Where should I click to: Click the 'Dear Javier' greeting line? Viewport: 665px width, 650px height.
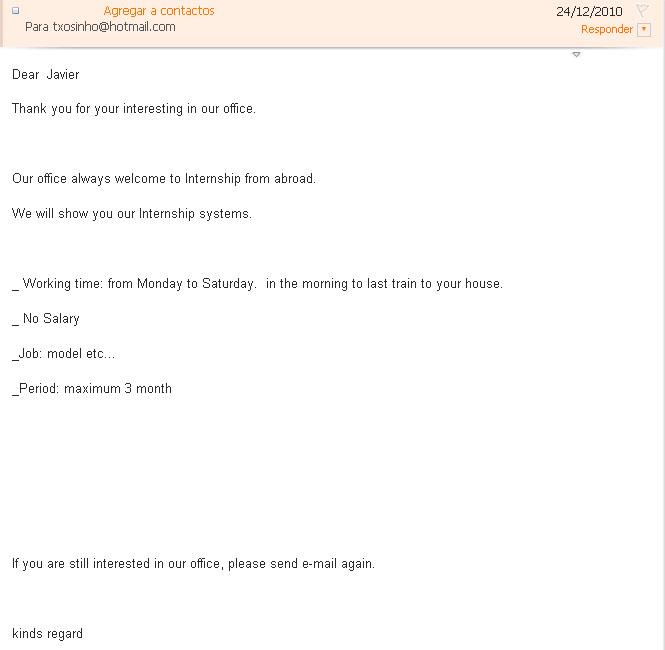pyautogui.click(x=46, y=75)
